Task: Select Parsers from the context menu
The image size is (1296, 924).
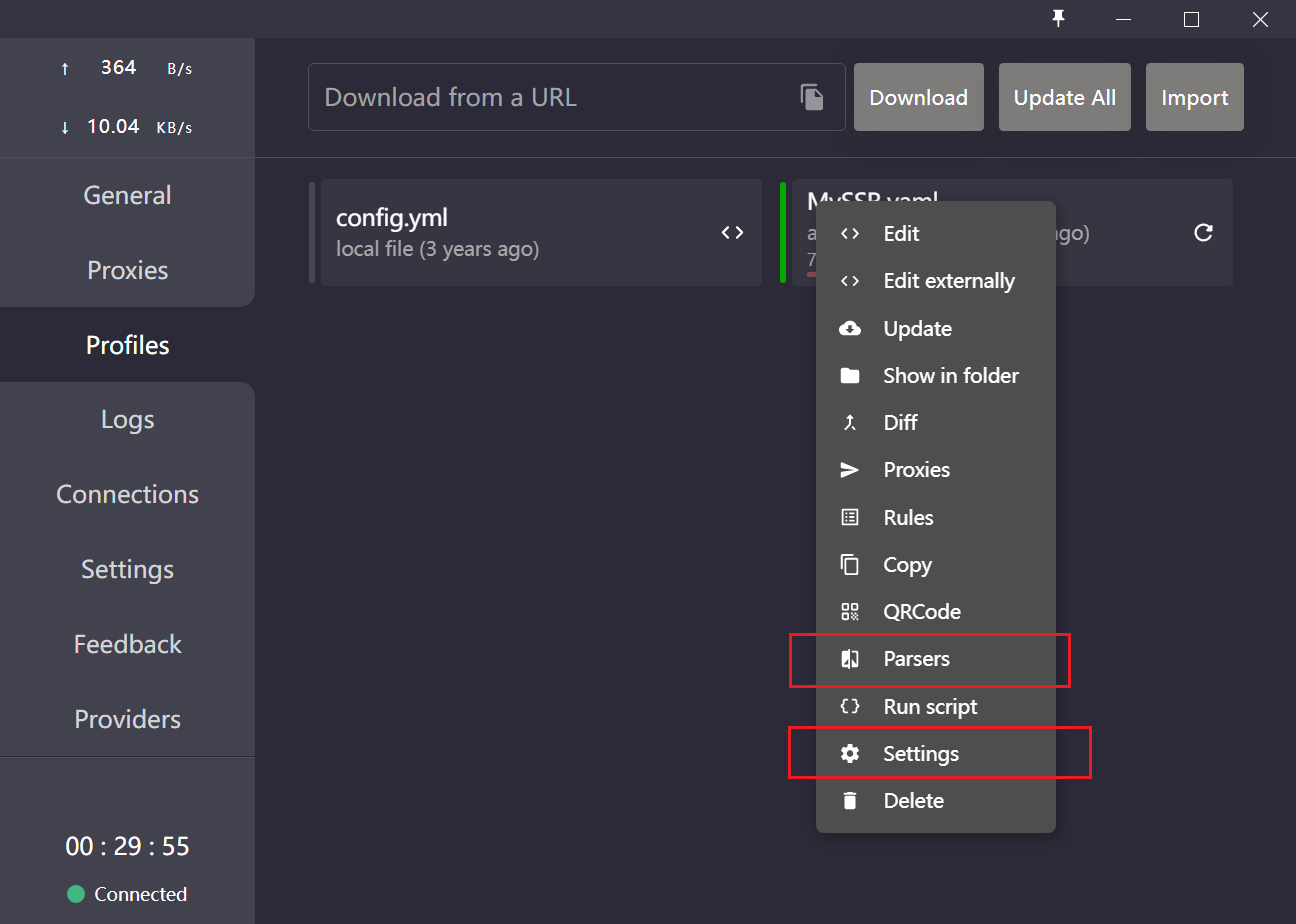Action: tap(916, 659)
